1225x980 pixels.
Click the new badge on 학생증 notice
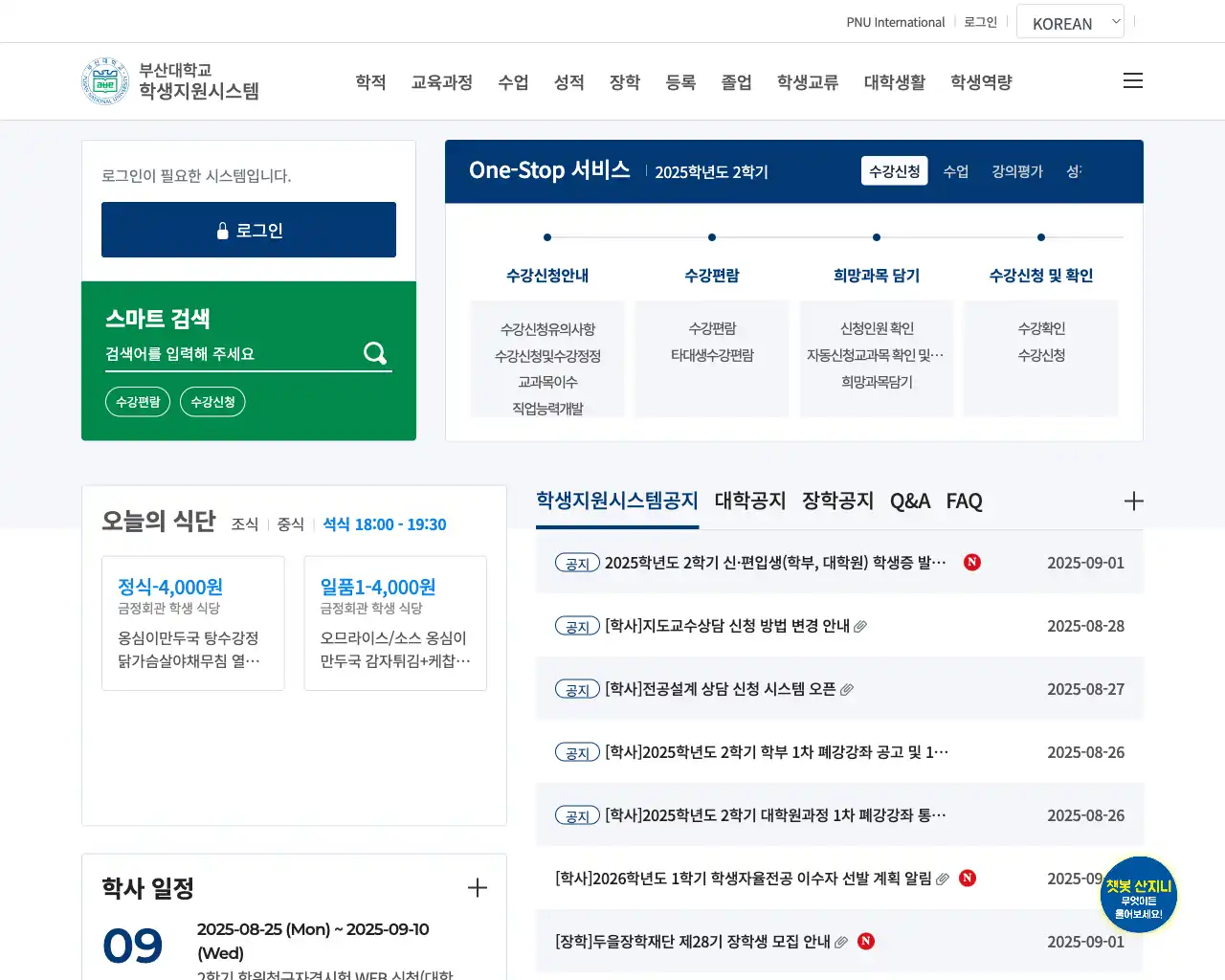point(972,562)
